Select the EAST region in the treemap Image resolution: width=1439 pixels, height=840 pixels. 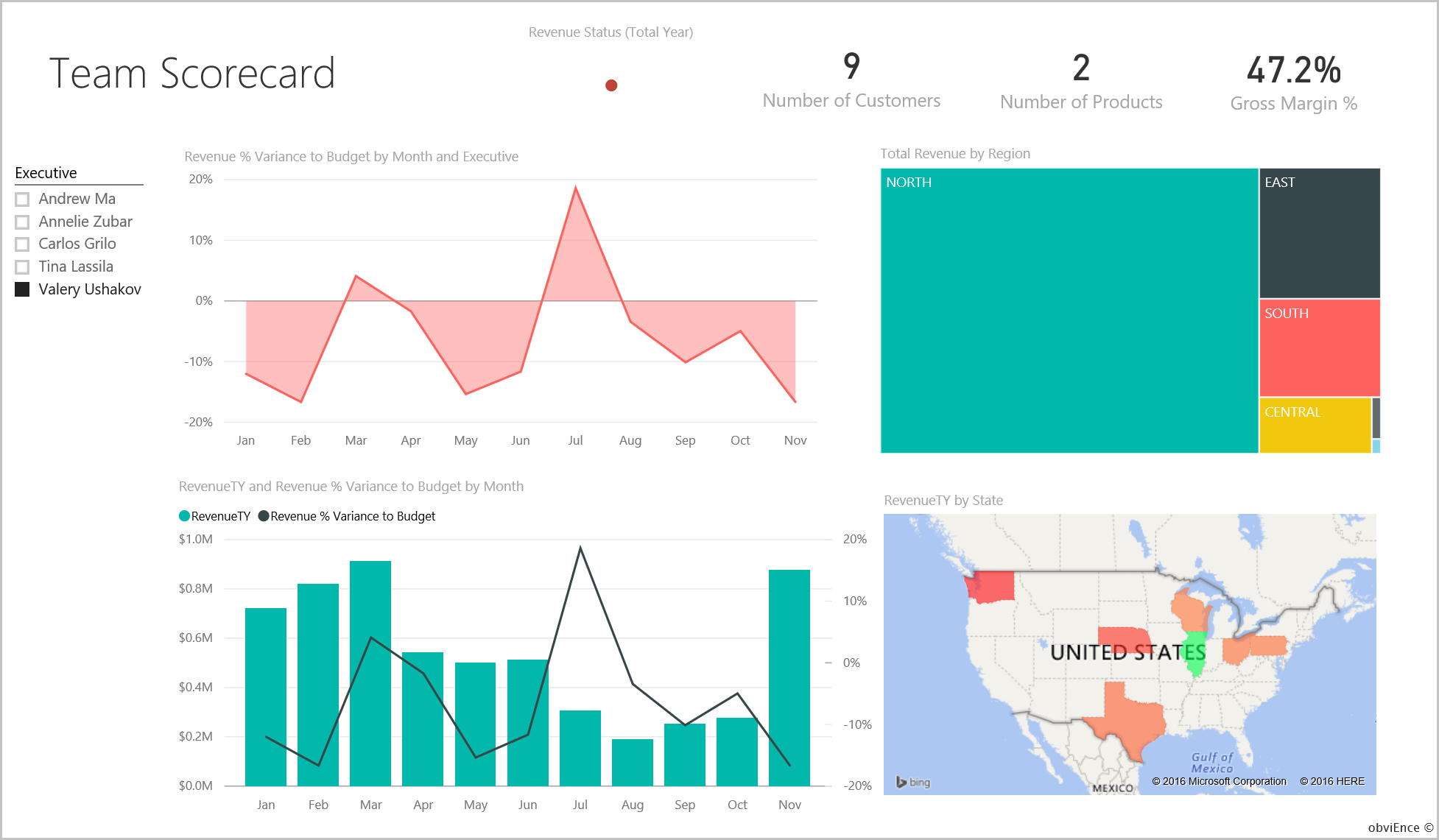[x=1320, y=233]
